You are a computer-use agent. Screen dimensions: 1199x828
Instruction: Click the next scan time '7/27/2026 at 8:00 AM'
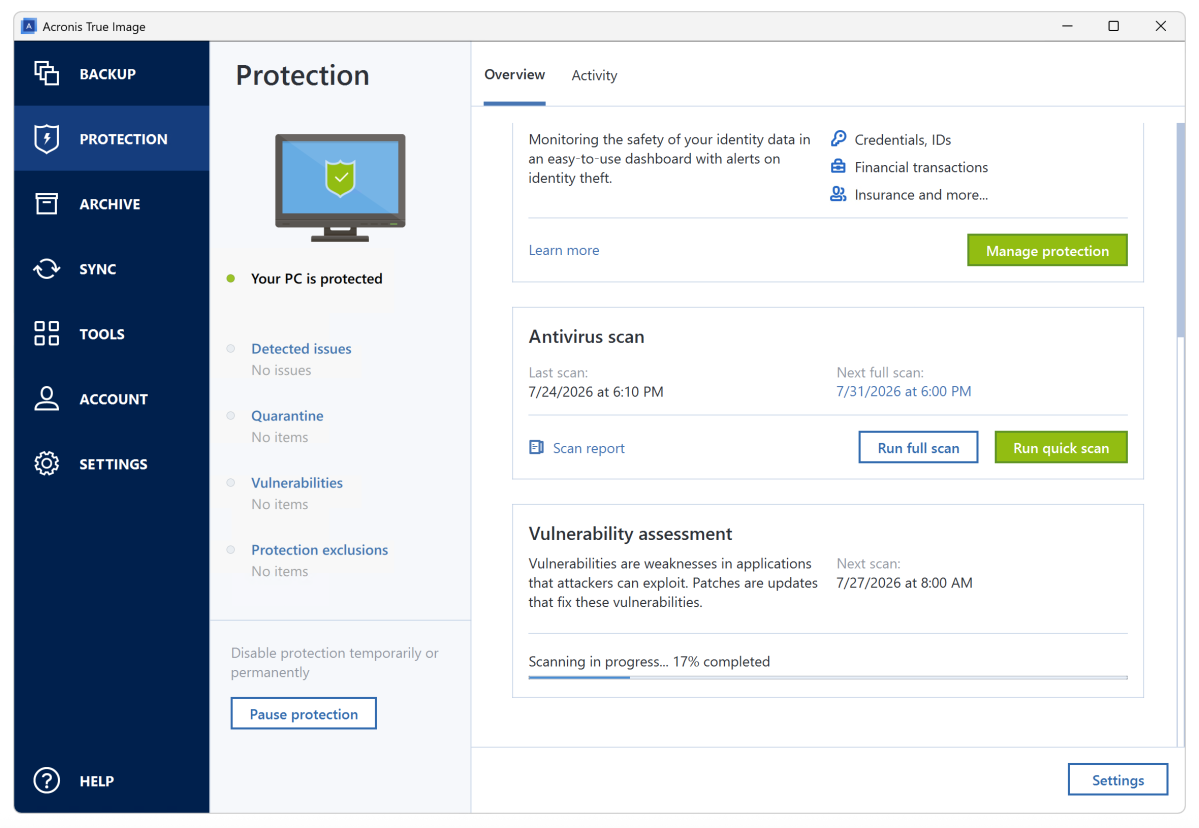click(x=904, y=583)
